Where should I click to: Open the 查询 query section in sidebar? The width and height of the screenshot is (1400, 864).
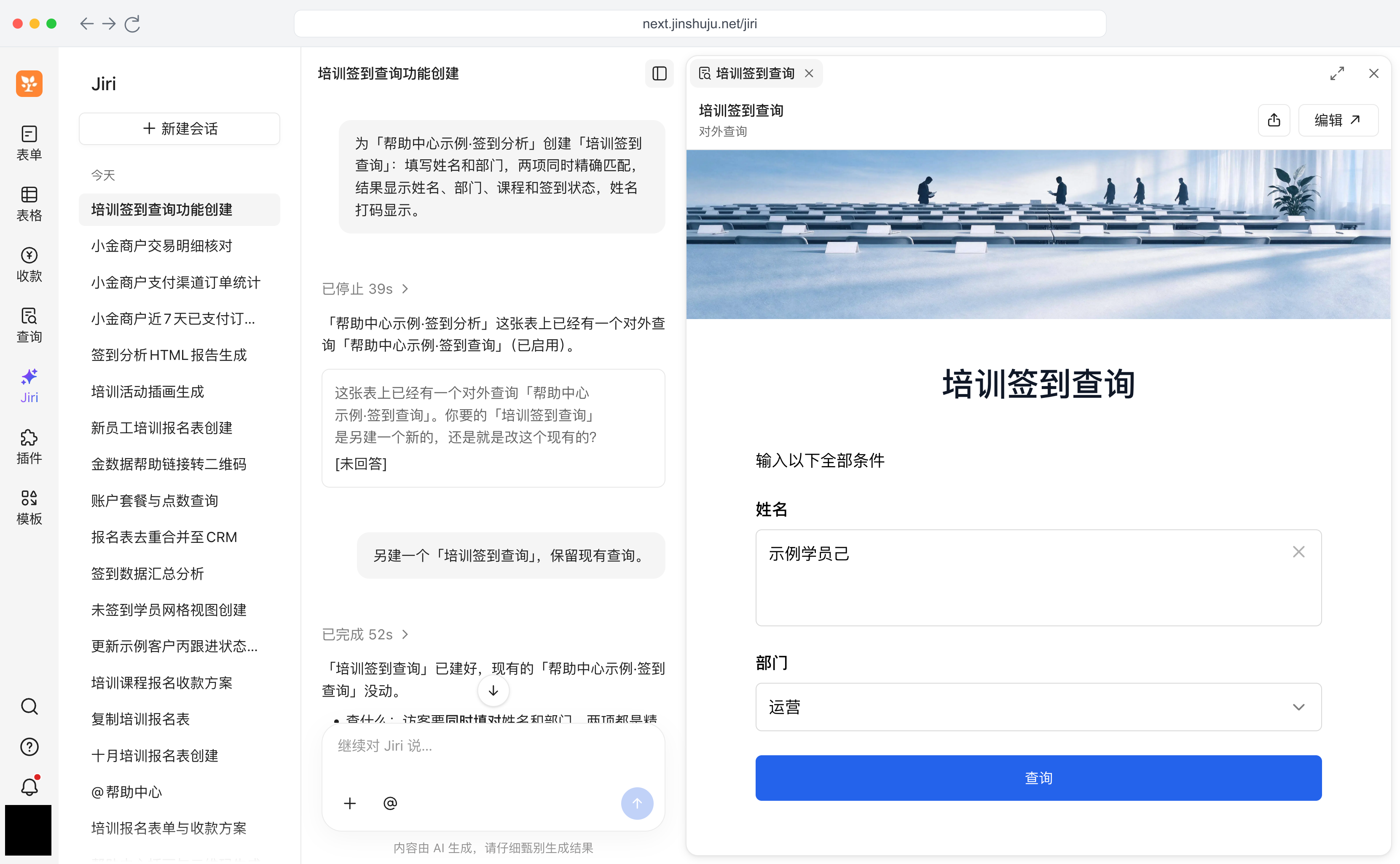[29, 325]
